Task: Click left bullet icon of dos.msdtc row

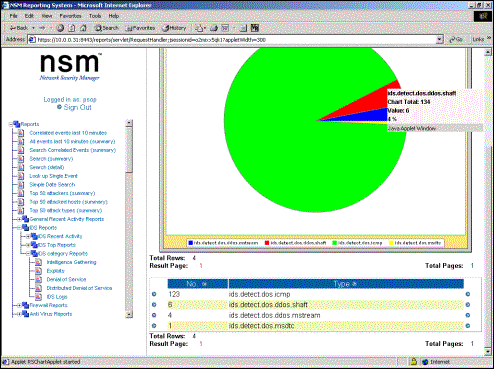Action: (x=154, y=326)
